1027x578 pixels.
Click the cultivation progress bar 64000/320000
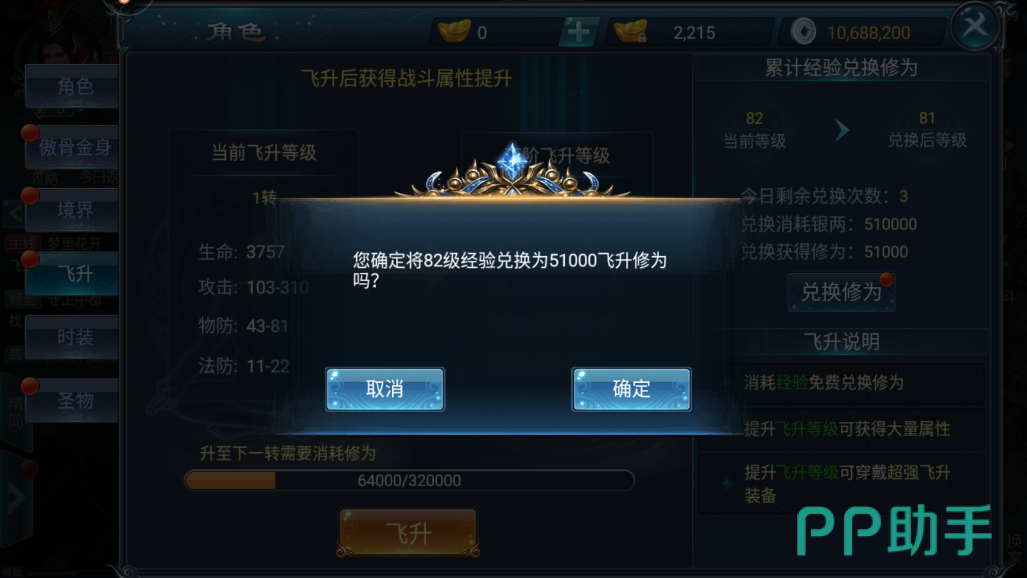click(409, 480)
